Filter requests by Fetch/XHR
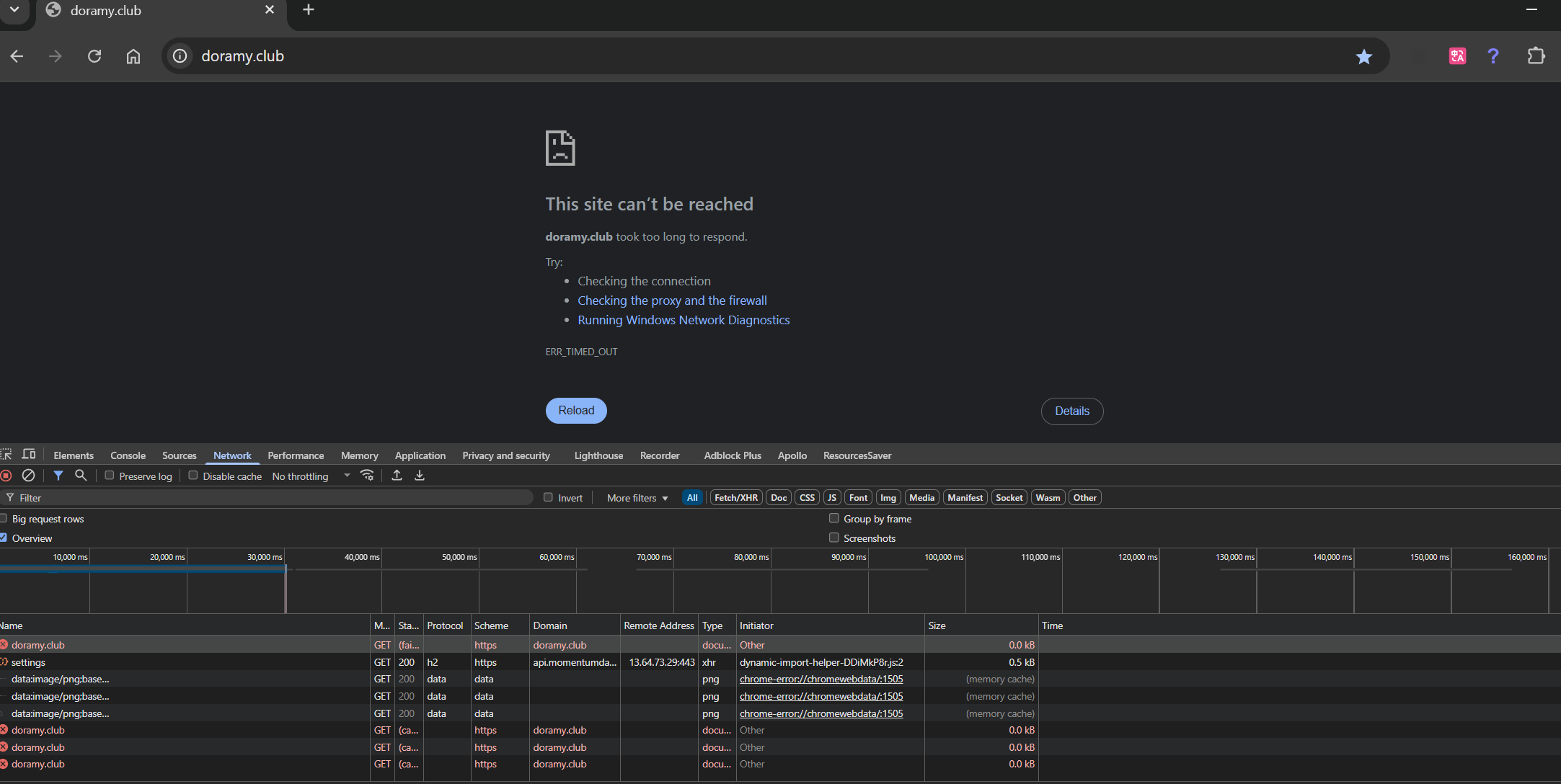Viewport: 1561px width, 784px height. 735,498
